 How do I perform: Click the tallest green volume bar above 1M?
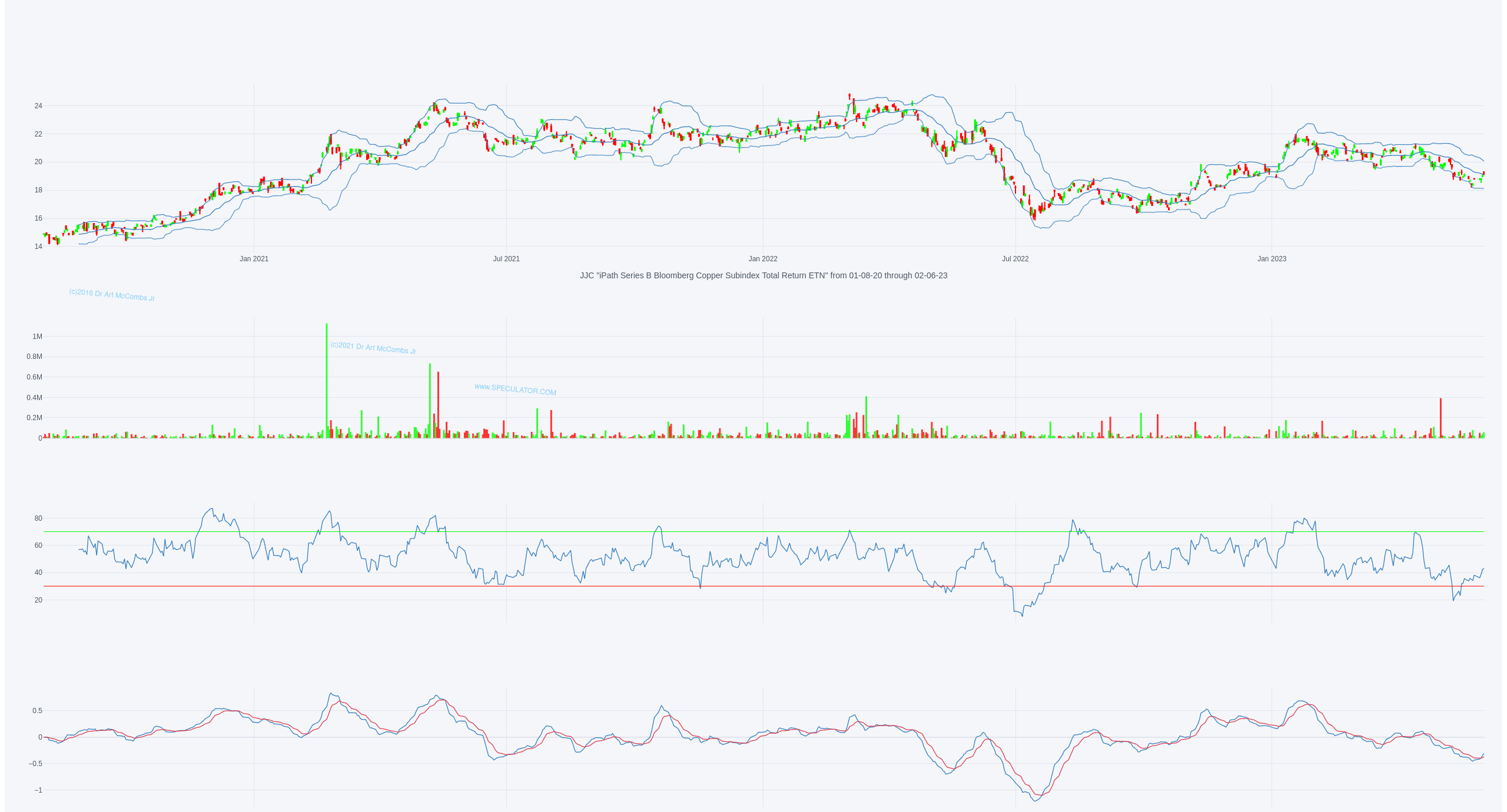327,381
